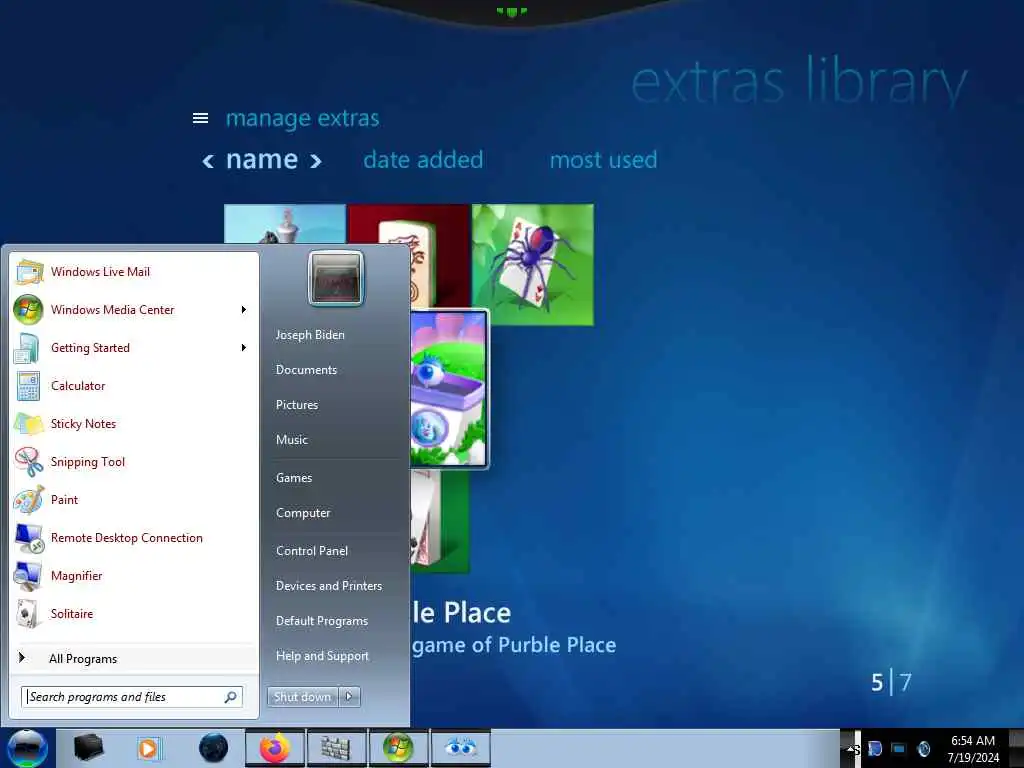Viewport: 1024px width, 768px height.
Task: Click the Shut down button
Action: click(303, 697)
